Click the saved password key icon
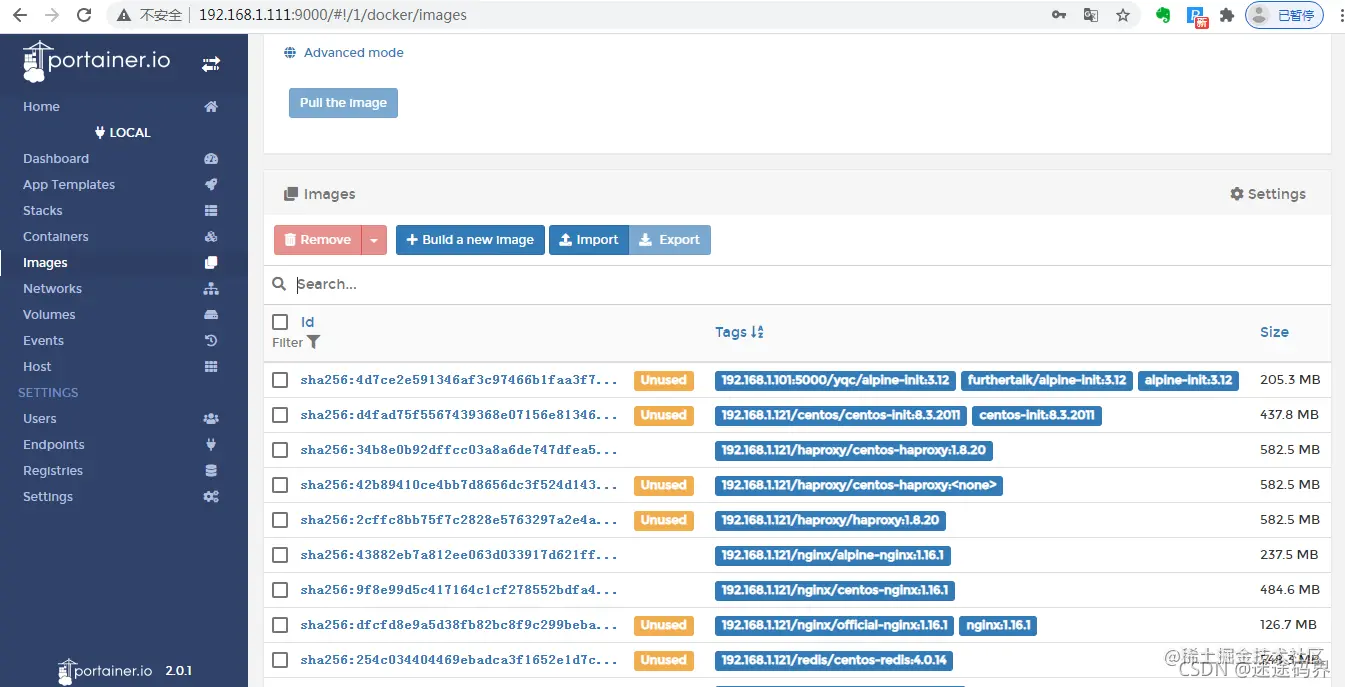The image size is (1345, 687). (x=1059, y=15)
